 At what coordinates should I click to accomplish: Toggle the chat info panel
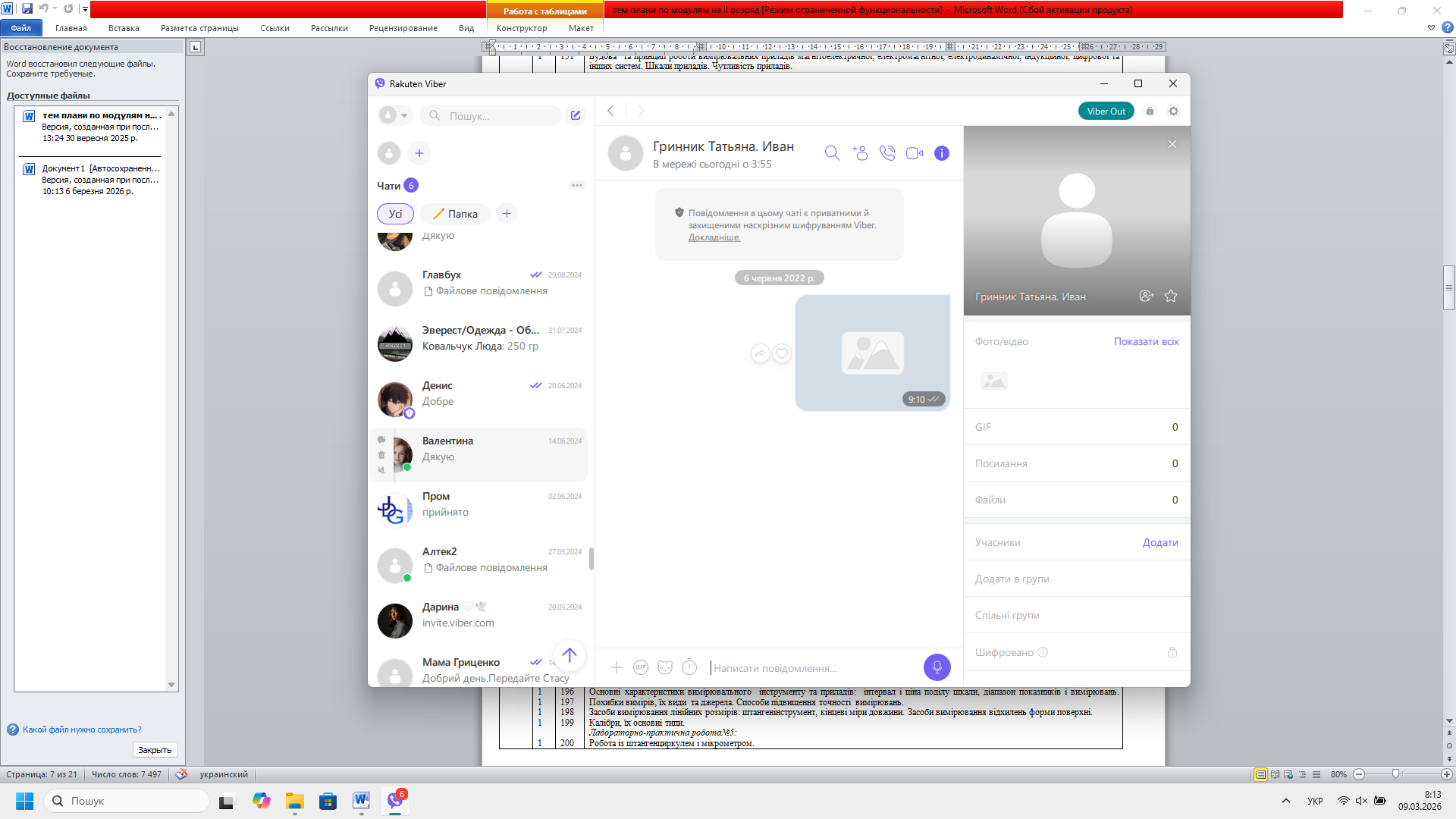click(942, 153)
